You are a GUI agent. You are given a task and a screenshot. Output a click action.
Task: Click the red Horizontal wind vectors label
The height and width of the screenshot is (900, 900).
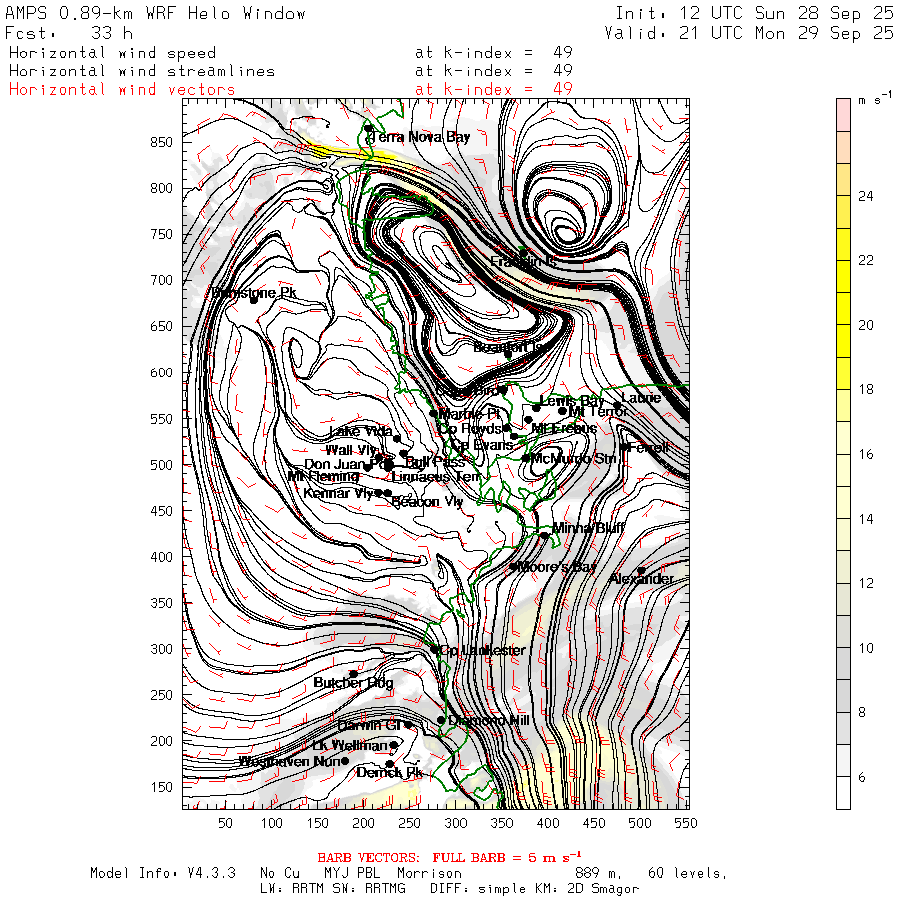tap(122, 90)
